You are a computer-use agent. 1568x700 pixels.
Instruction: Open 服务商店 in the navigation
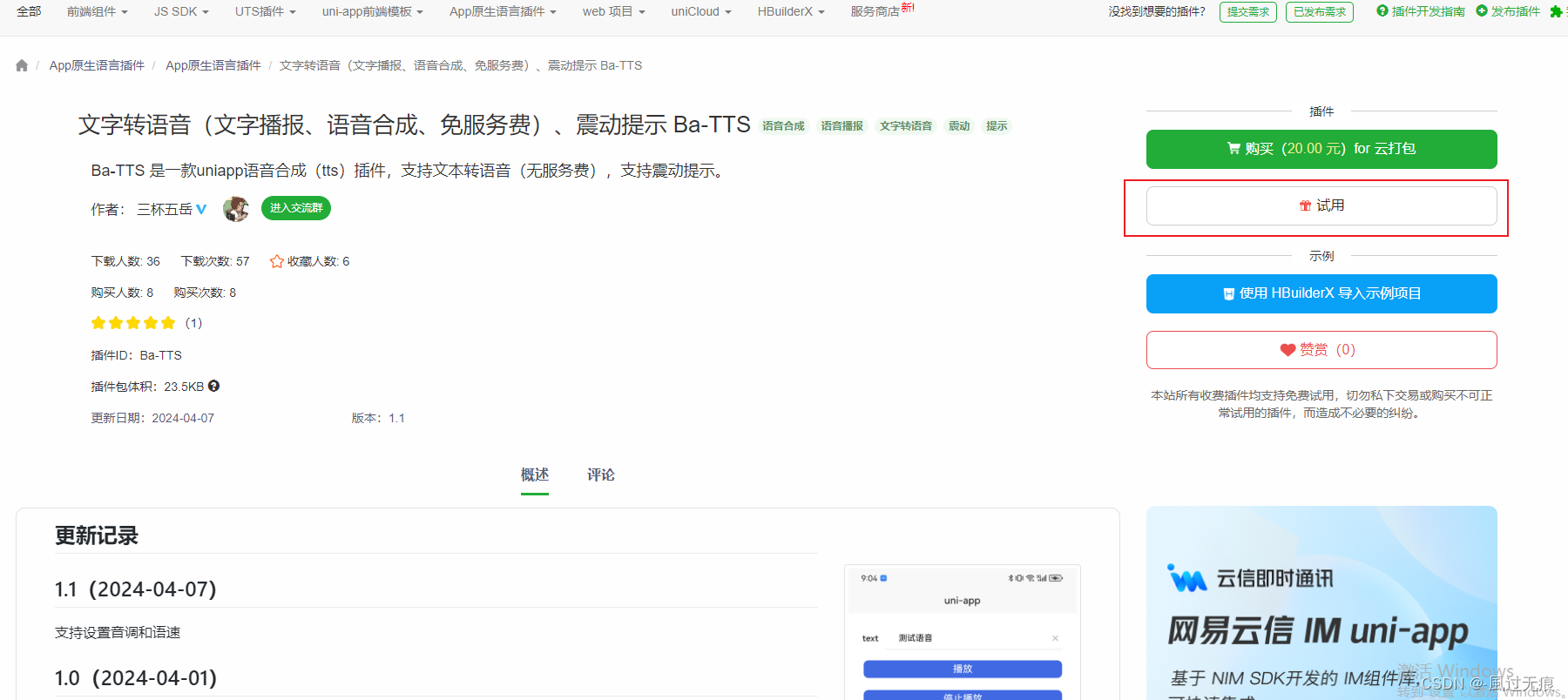(875, 11)
